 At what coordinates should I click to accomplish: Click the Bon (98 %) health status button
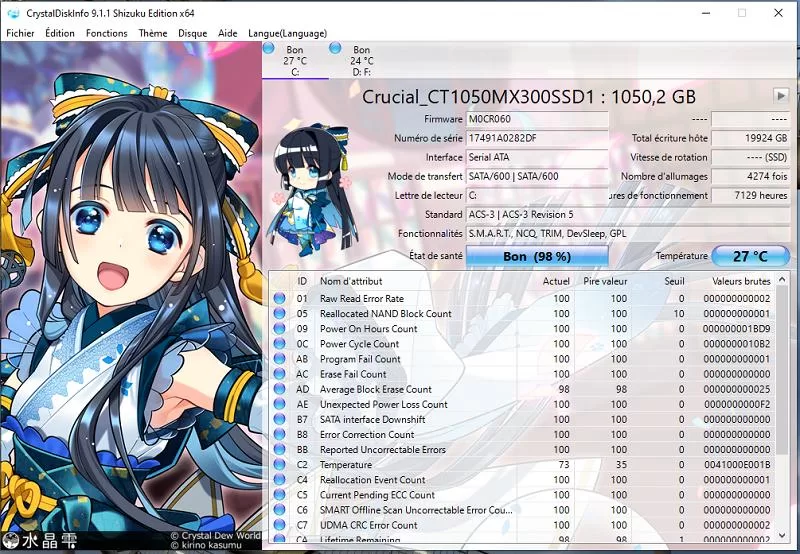(537, 256)
